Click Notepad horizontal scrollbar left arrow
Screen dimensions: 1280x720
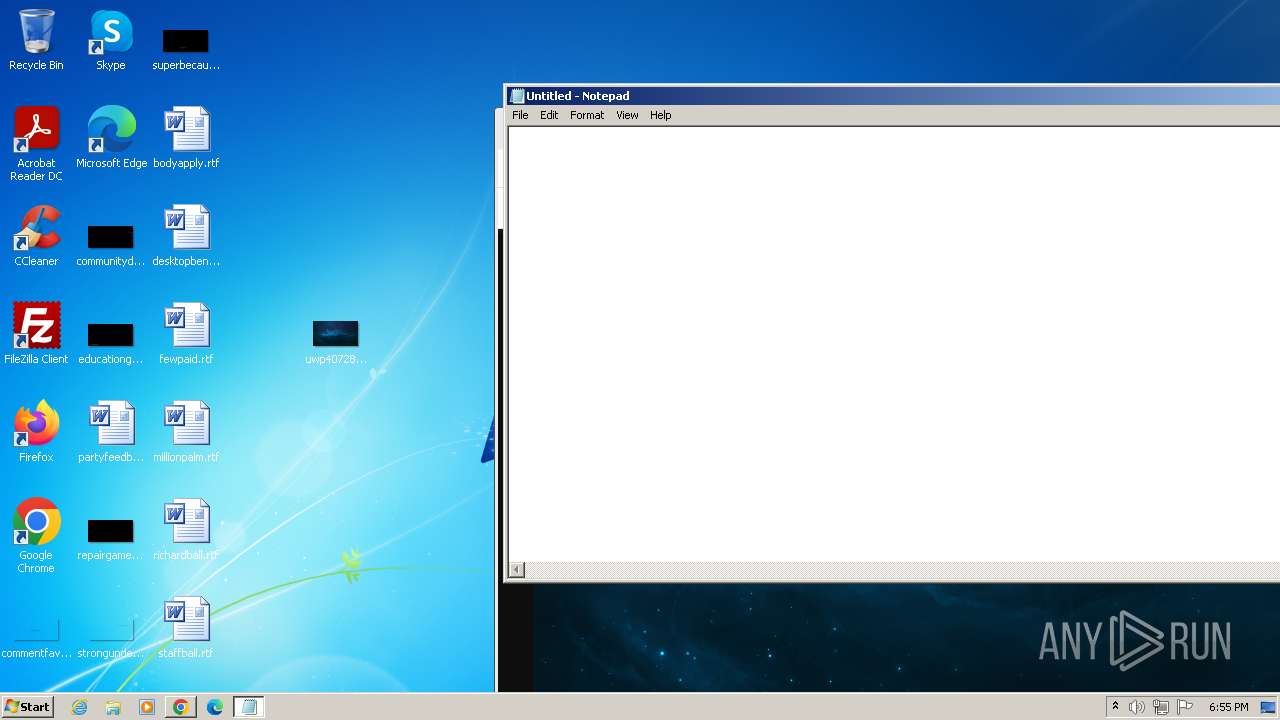(x=517, y=570)
